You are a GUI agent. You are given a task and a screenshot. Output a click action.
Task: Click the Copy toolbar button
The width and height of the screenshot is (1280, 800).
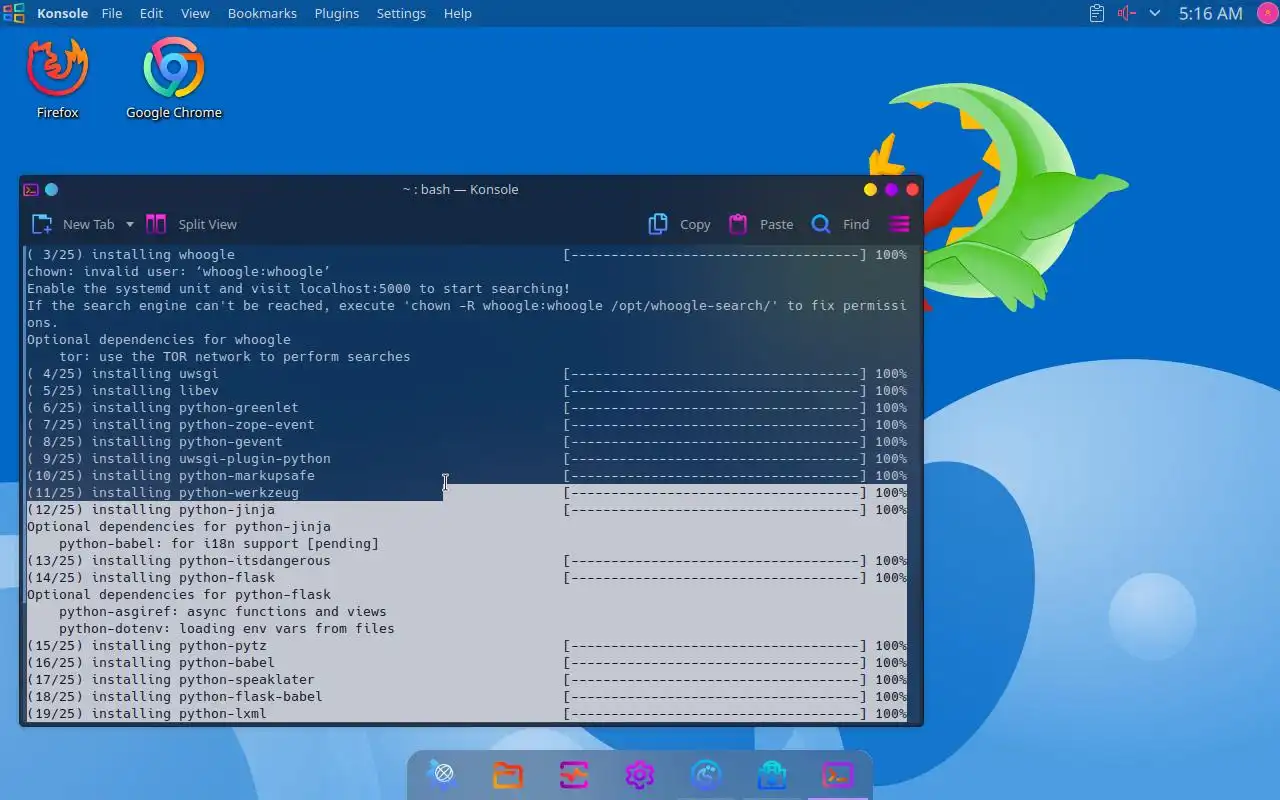[x=680, y=224]
